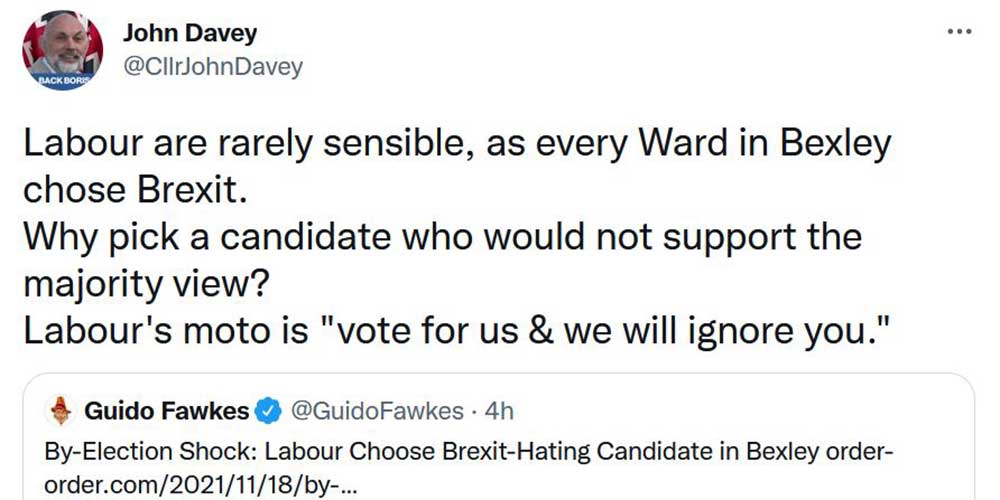Click the blue verified badge
The image size is (1000, 500).
tap(267, 410)
